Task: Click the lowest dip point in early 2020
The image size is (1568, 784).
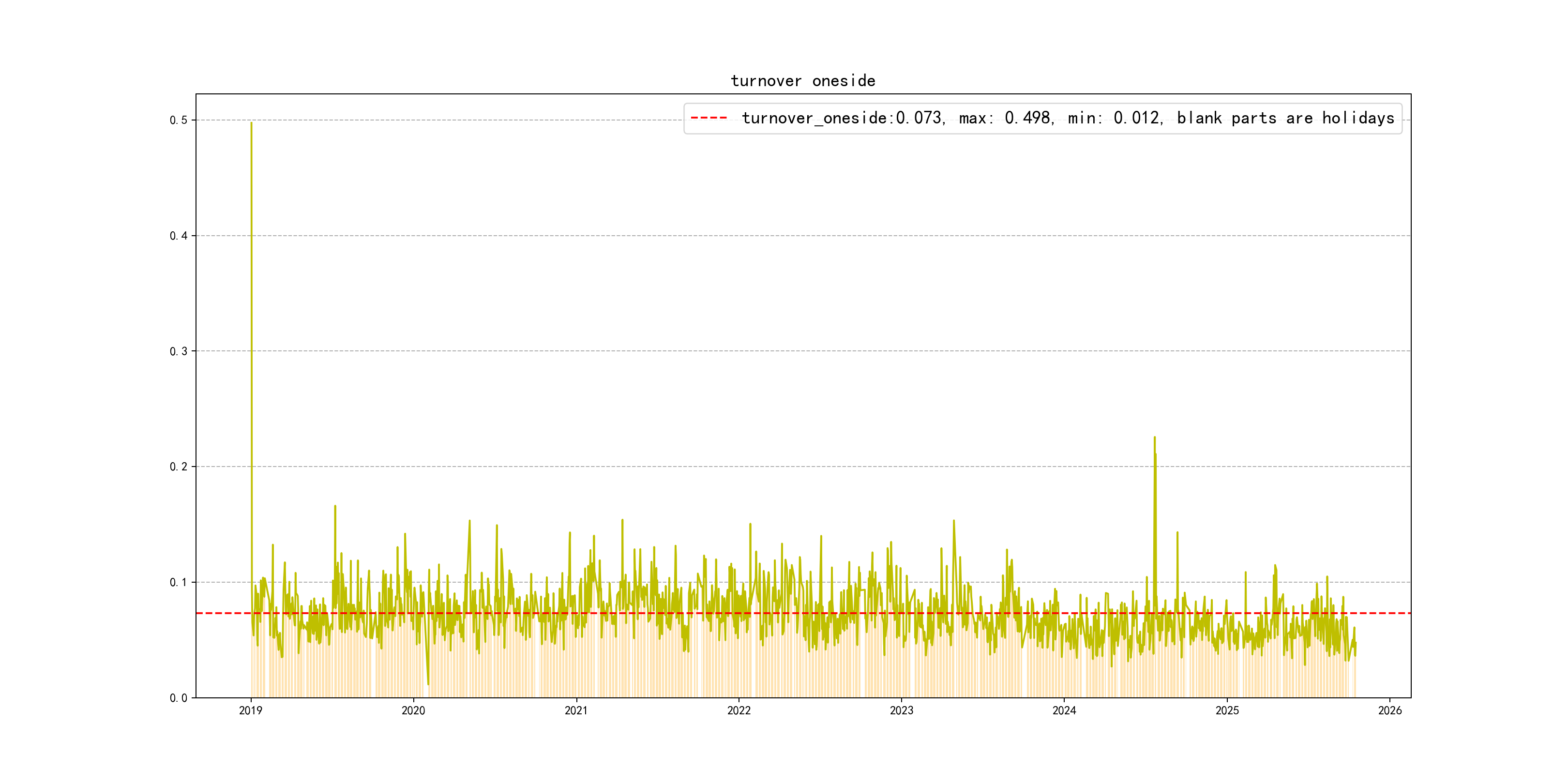Action: [428, 684]
